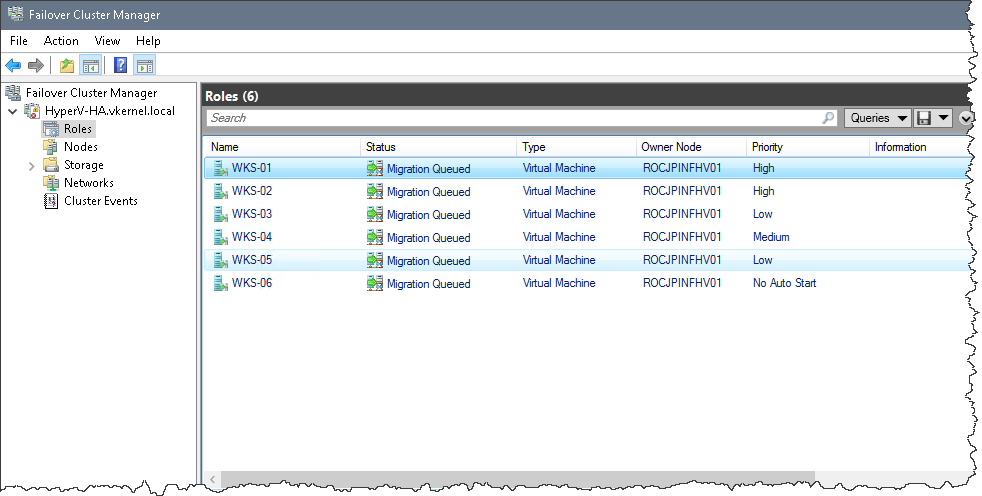Sort by the Priority column header

point(808,147)
